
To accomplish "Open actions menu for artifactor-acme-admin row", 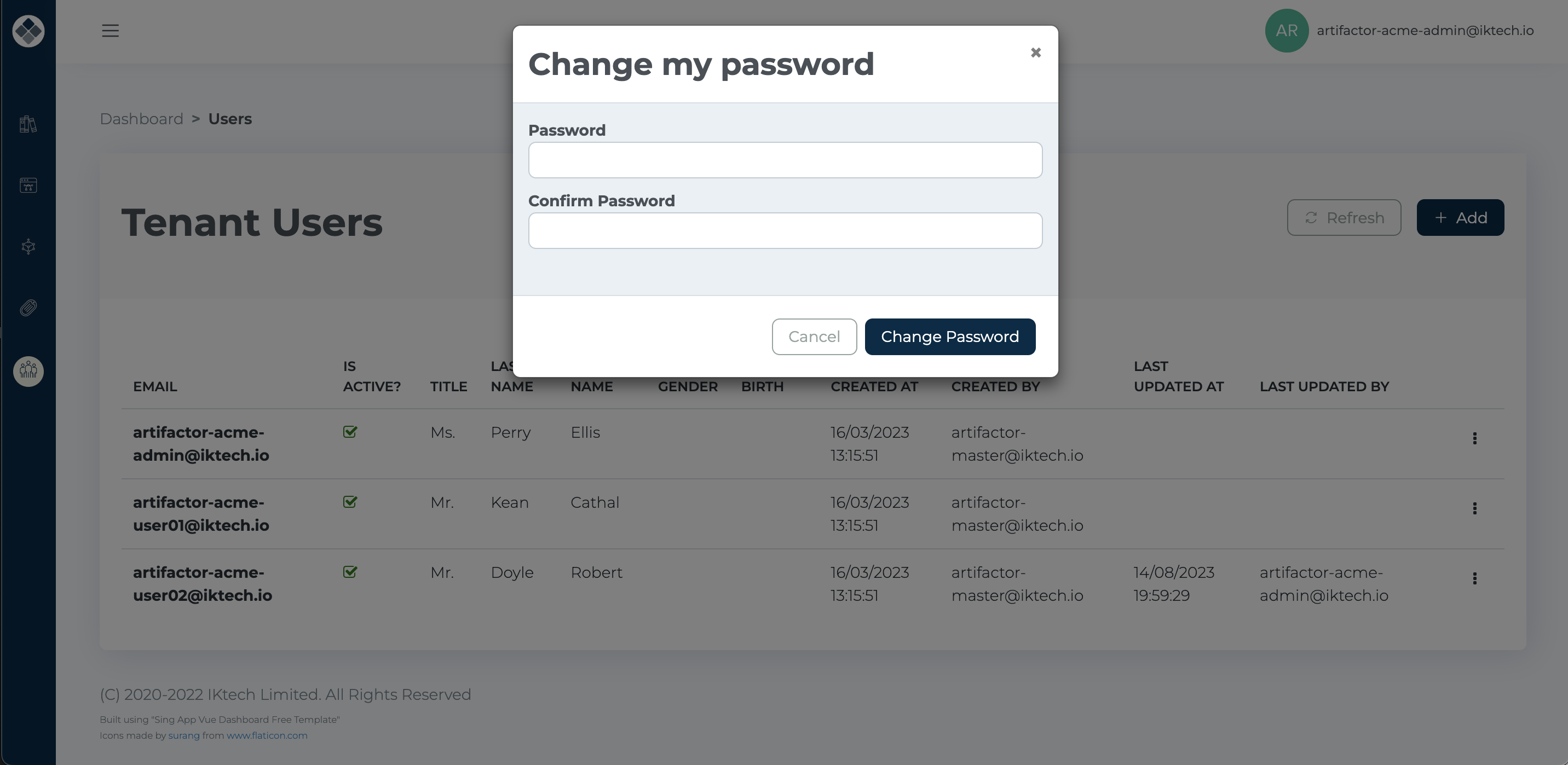I will coord(1475,438).
